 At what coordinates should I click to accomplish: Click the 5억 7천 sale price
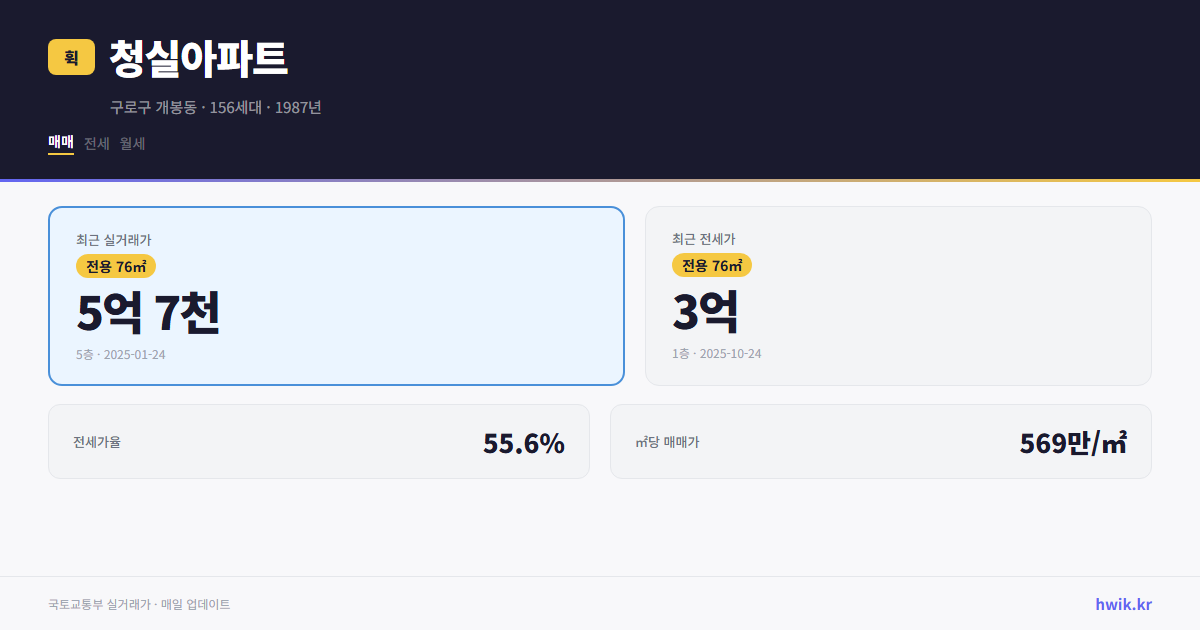click(x=148, y=312)
